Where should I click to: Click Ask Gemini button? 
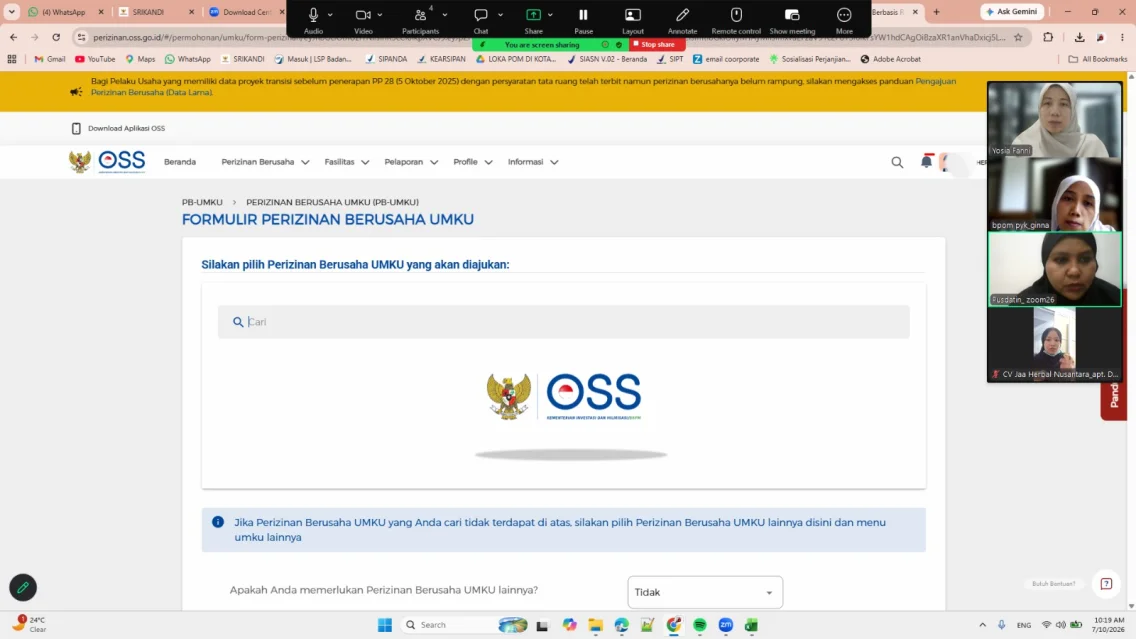(x=1012, y=12)
